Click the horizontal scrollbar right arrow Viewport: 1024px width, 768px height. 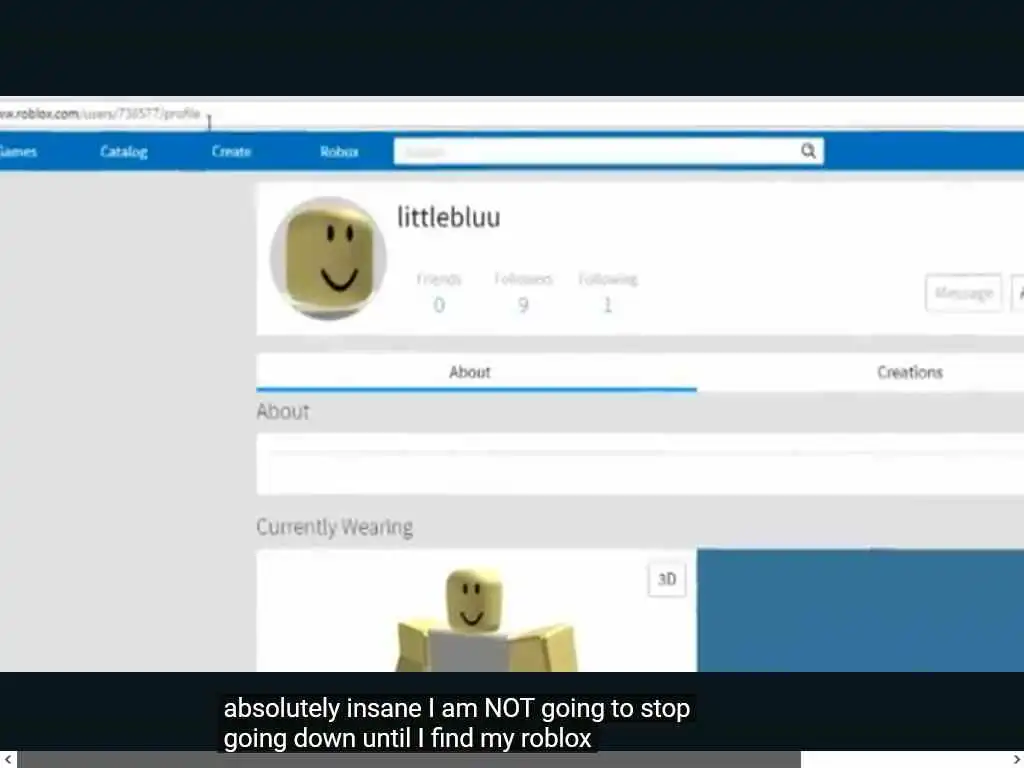[1016, 760]
